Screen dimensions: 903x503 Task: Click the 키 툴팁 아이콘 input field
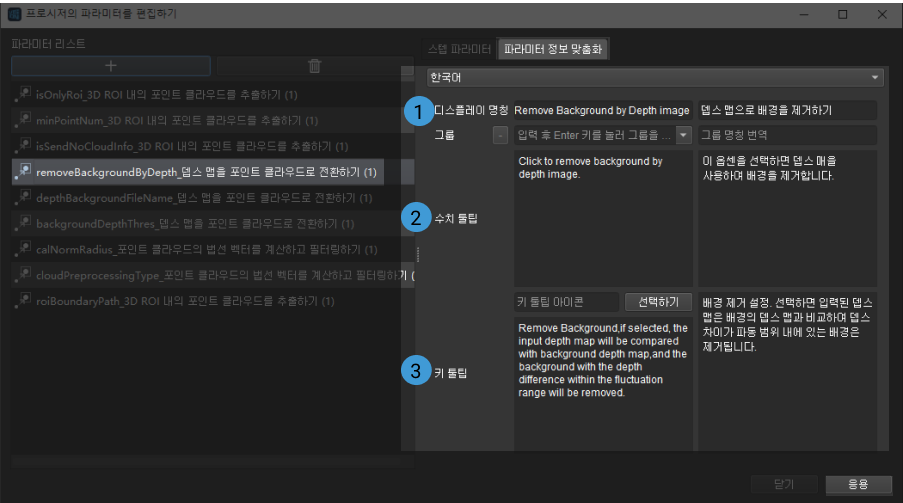pyautogui.click(x=566, y=302)
